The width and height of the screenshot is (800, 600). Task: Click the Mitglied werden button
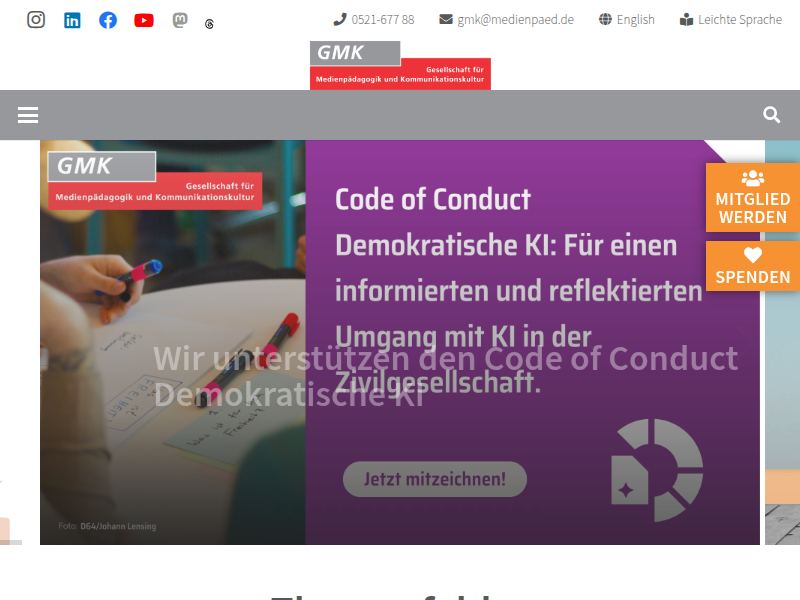point(753,197)
